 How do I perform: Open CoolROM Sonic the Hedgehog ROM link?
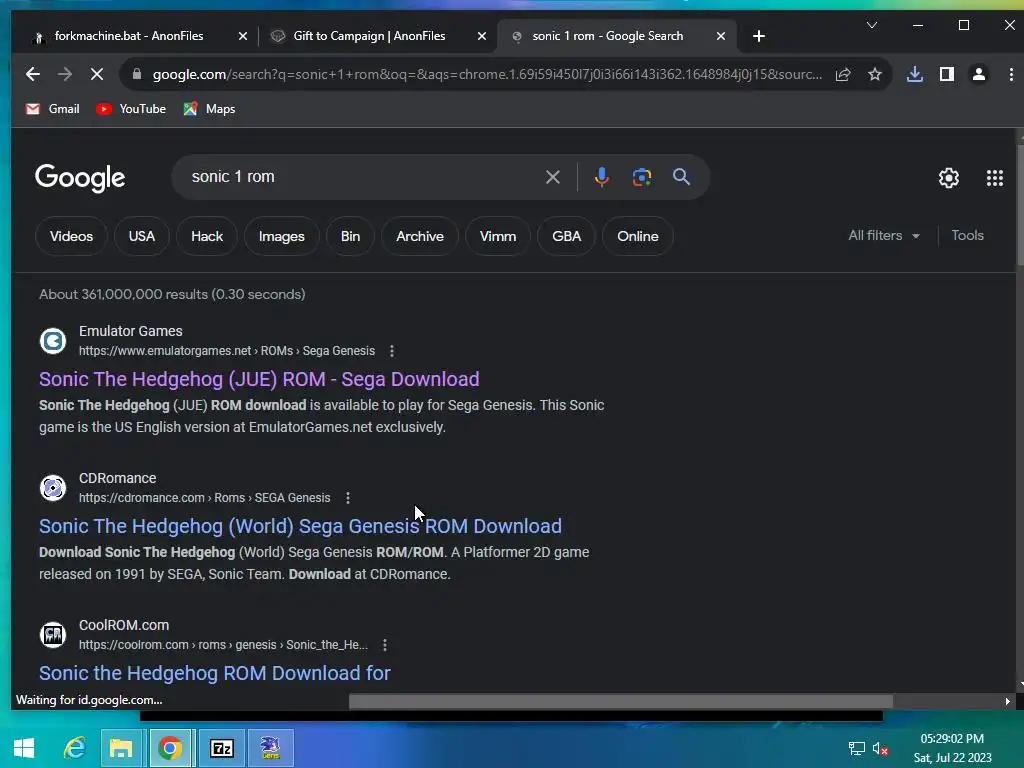[x=215, y=673]
